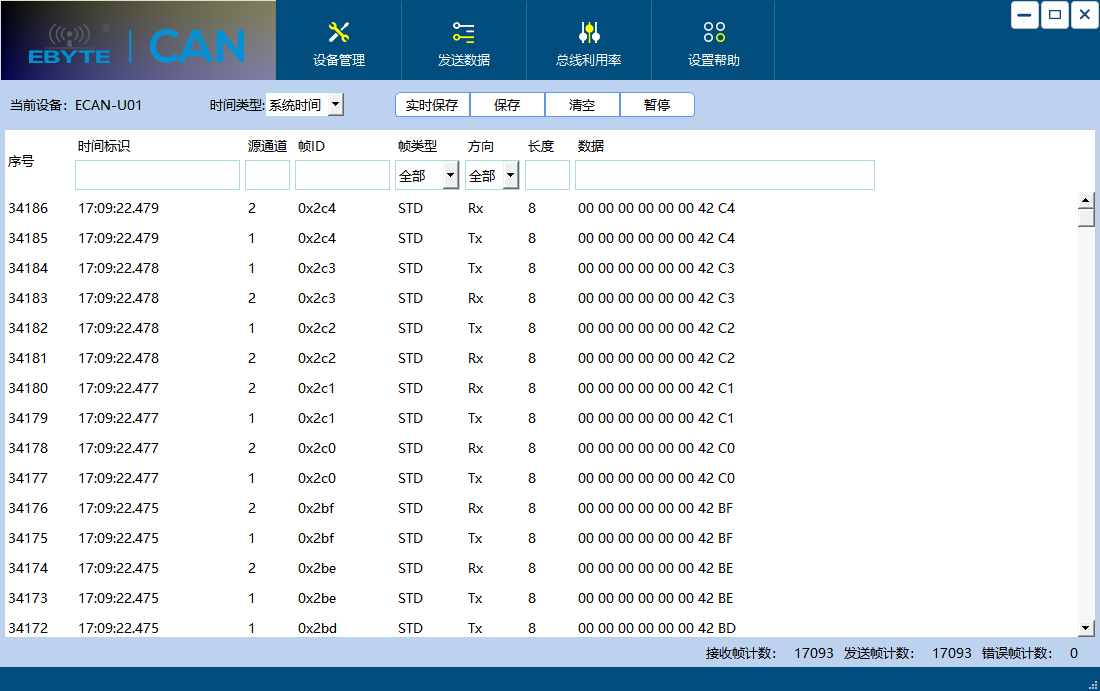Open 总线利用率 via its meter icon

coord(587,30)
